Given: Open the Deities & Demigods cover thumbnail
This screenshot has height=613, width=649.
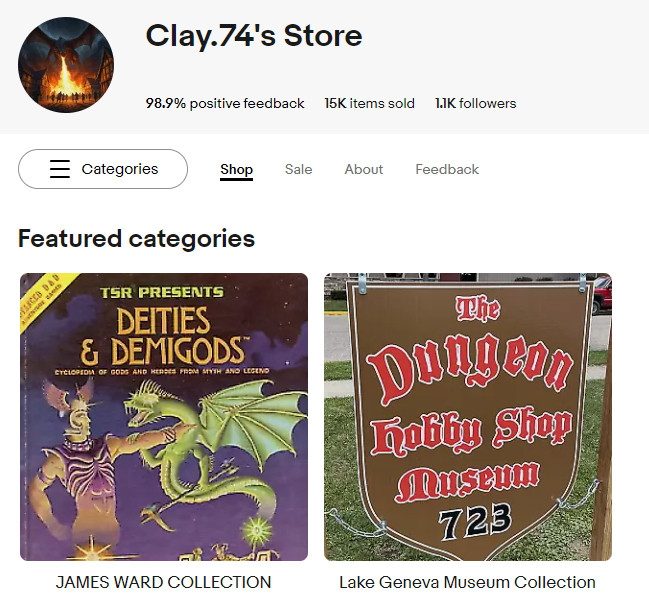Looking at the screenshot, I should coord(164,417).
